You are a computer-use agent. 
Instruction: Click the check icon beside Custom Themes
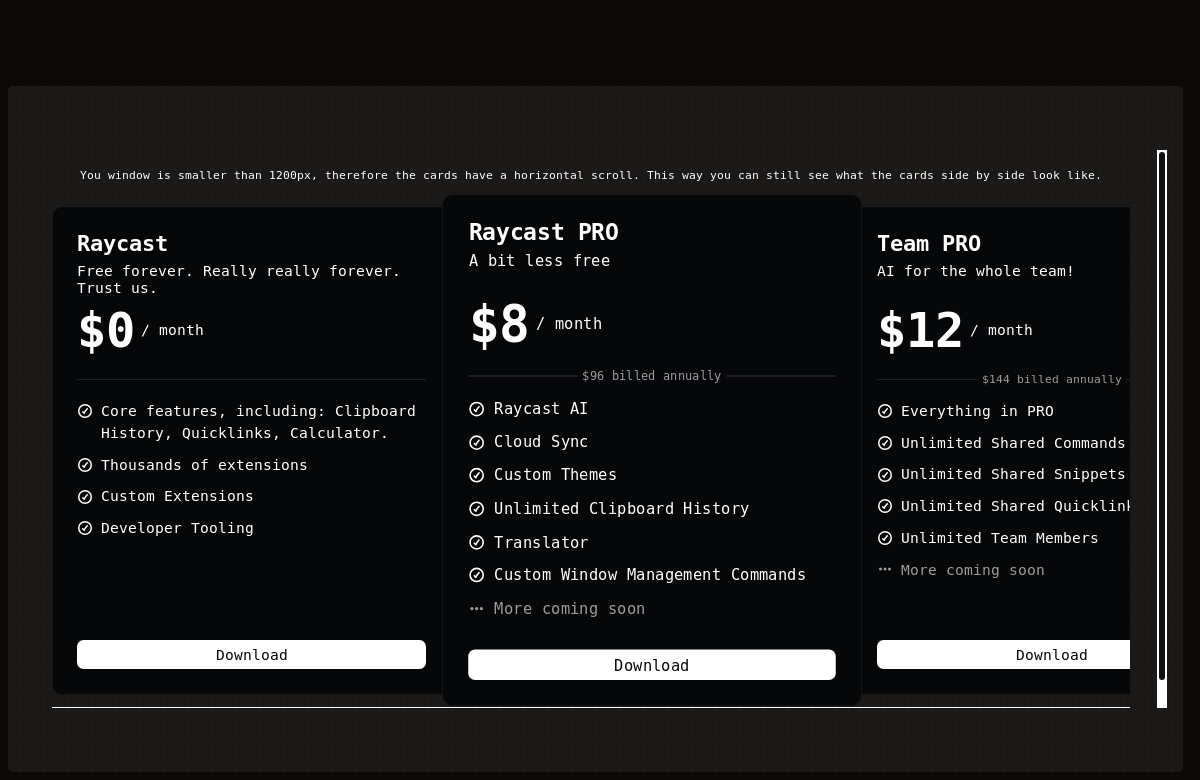click(477, 475)
